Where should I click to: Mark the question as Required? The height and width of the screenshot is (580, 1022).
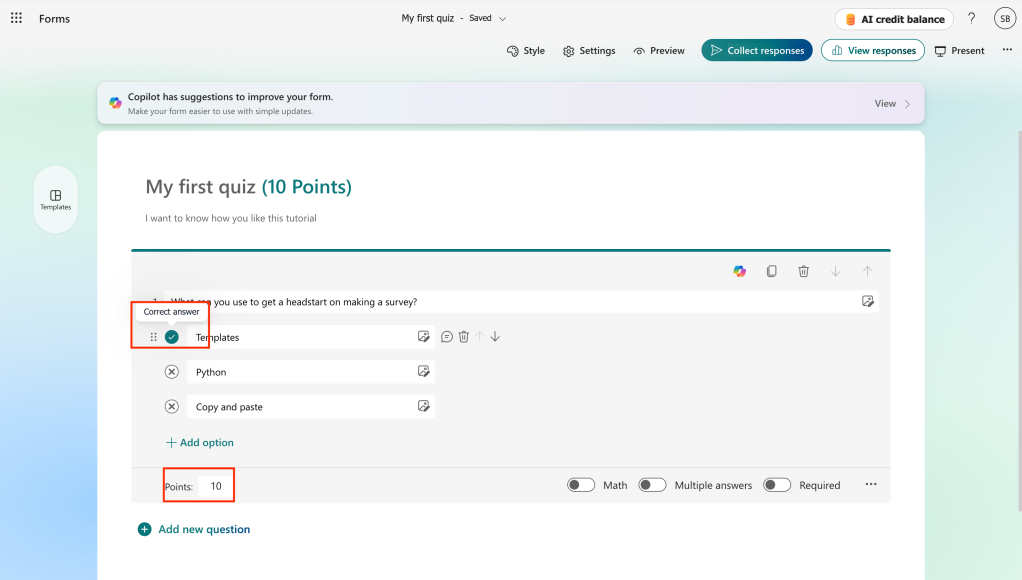pos(777,484)
